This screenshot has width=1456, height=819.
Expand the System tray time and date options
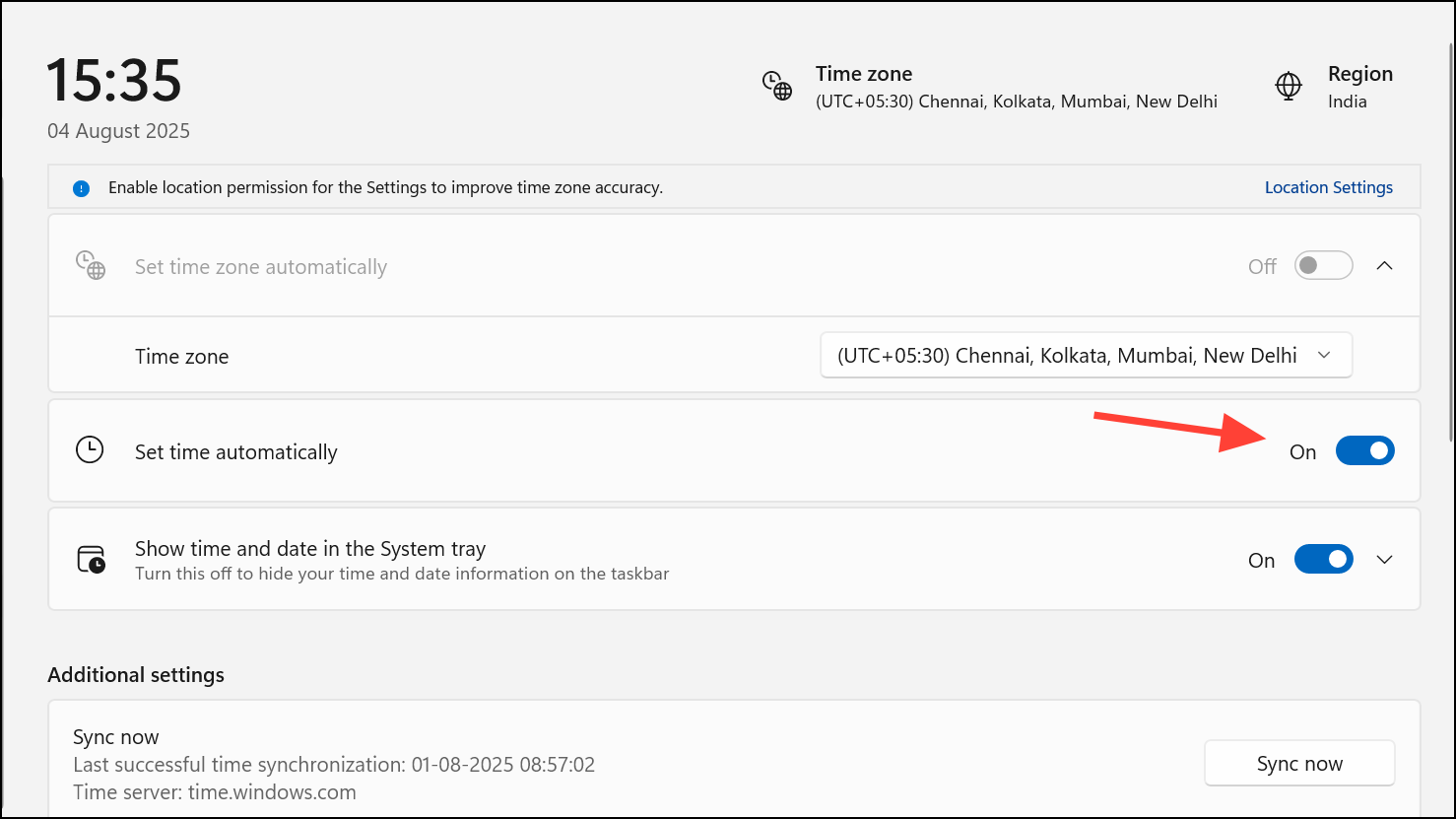click(x=1384, y=559)
